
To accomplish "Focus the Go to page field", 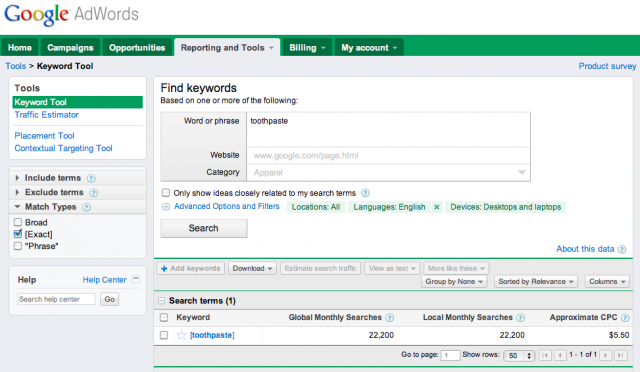I will [450, 355].
